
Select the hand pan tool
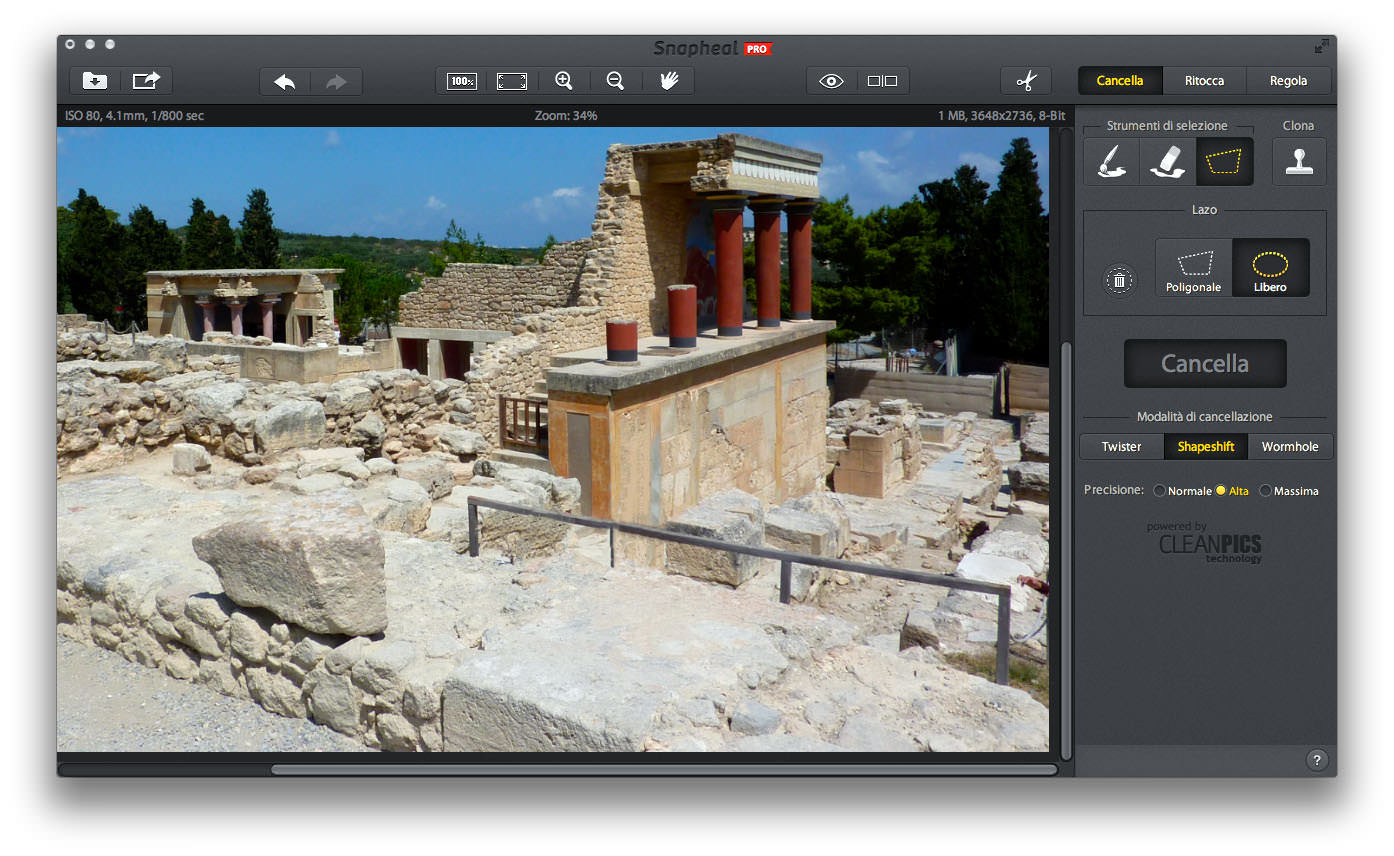pos(668,81)
